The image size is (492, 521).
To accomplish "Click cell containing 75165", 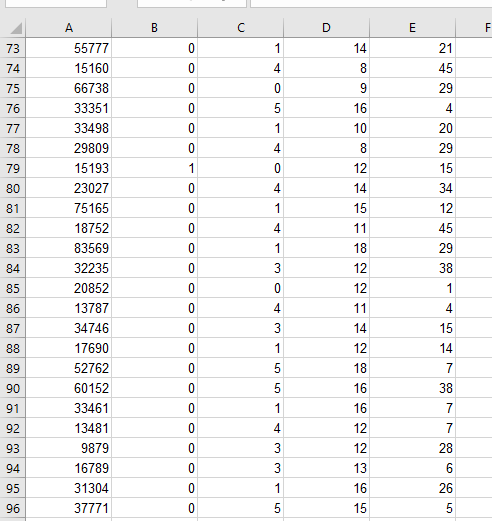I will pos(69,208).
